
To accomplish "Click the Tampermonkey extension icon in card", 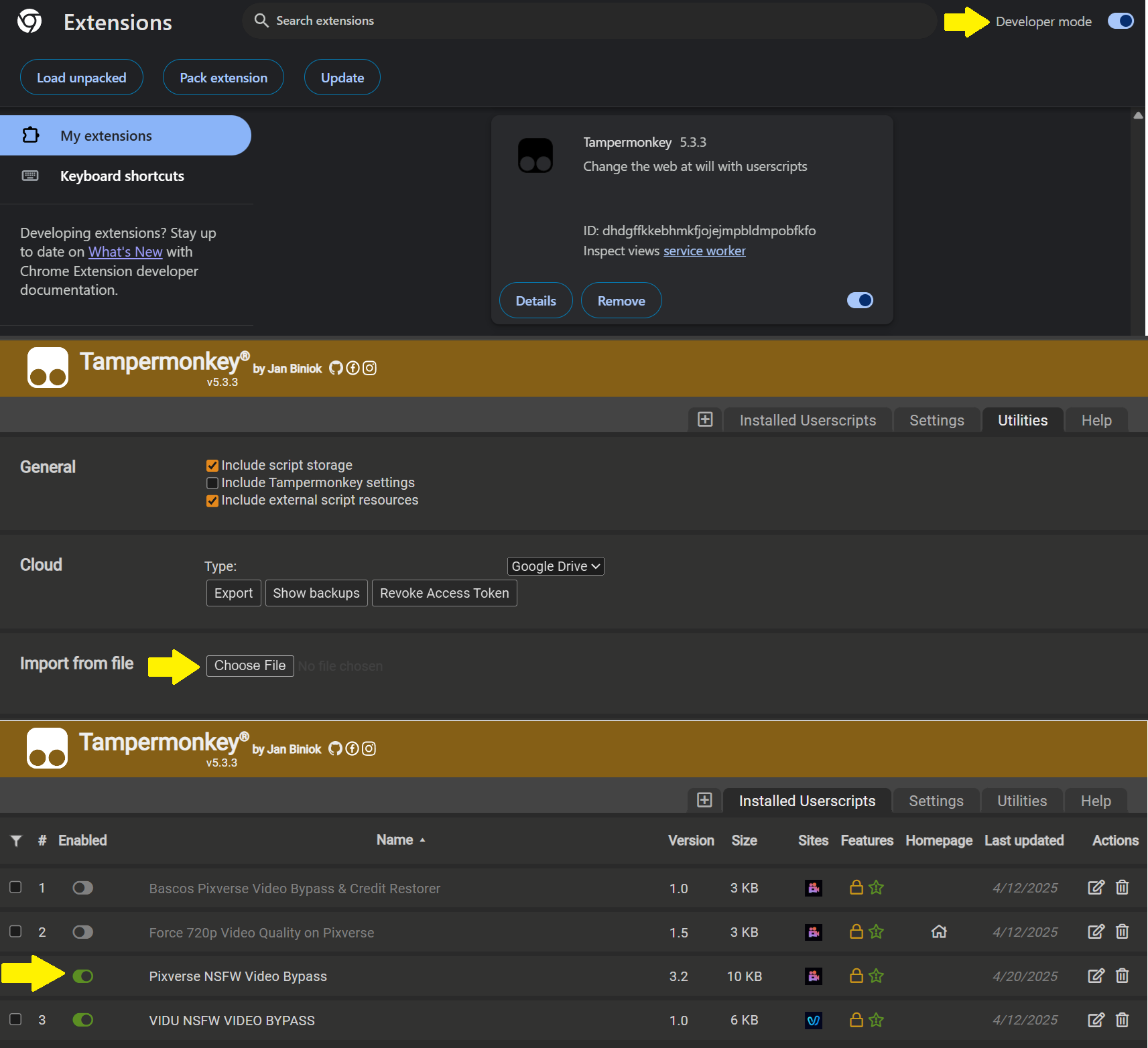I will [x=535, y=155].
